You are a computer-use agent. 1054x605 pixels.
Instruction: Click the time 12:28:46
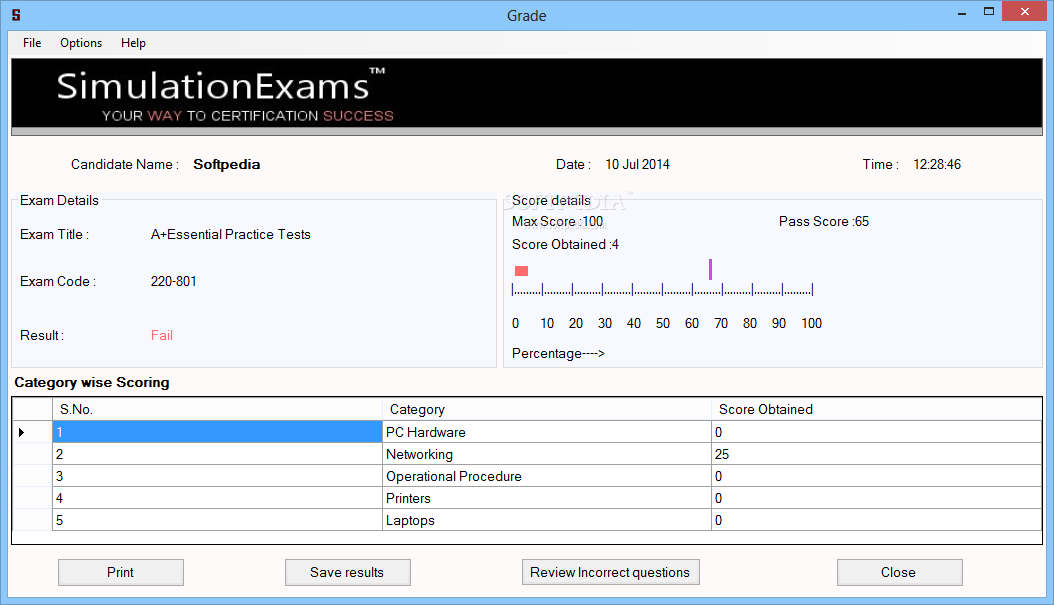coord(937,165)
